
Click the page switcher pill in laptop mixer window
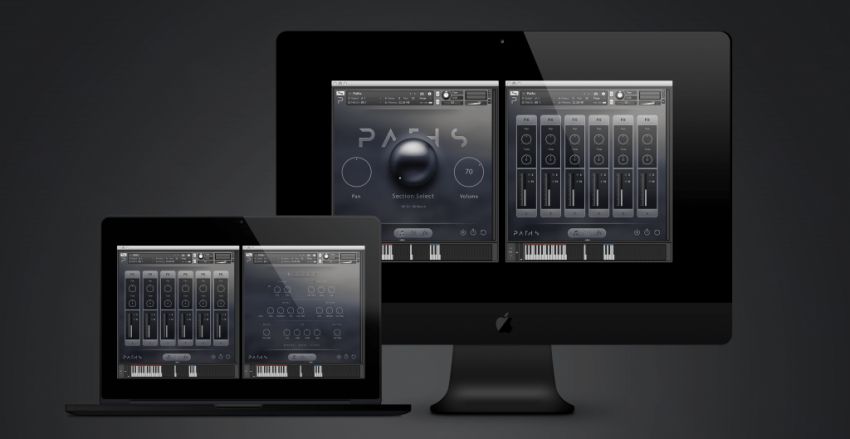(x=176, y=357)
